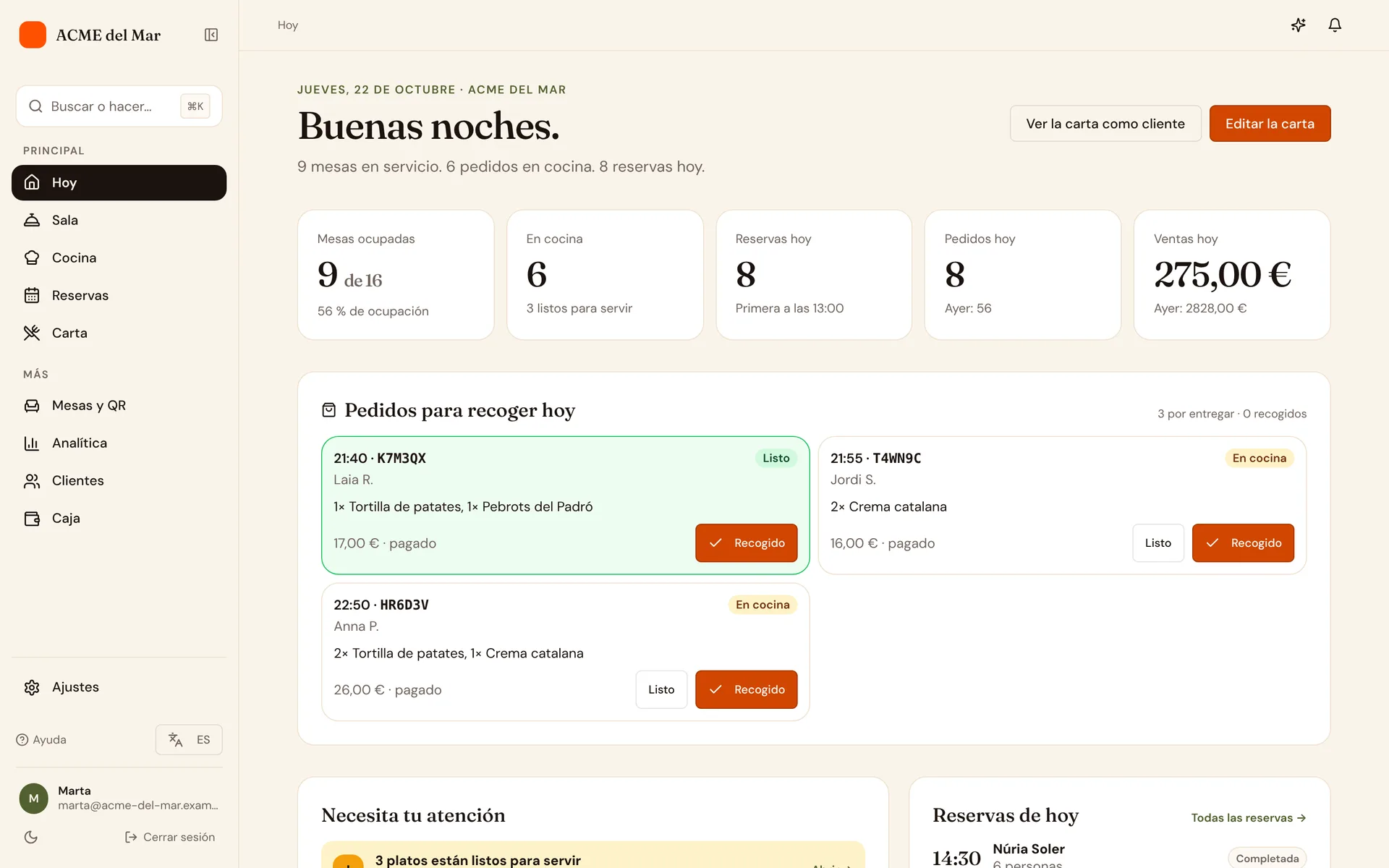
Task: Click the orange ACME del Mar logo
Action: pos(33,35)
